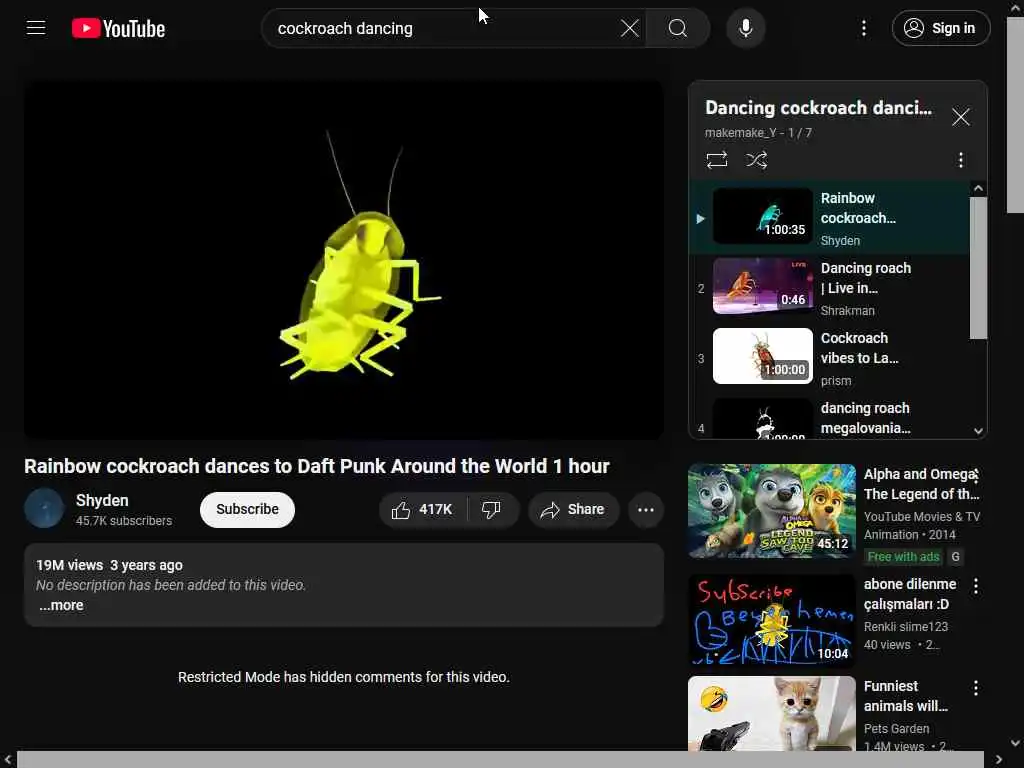1024x768 pixels.
Task: Close the playlist panel
Action: 960,118
